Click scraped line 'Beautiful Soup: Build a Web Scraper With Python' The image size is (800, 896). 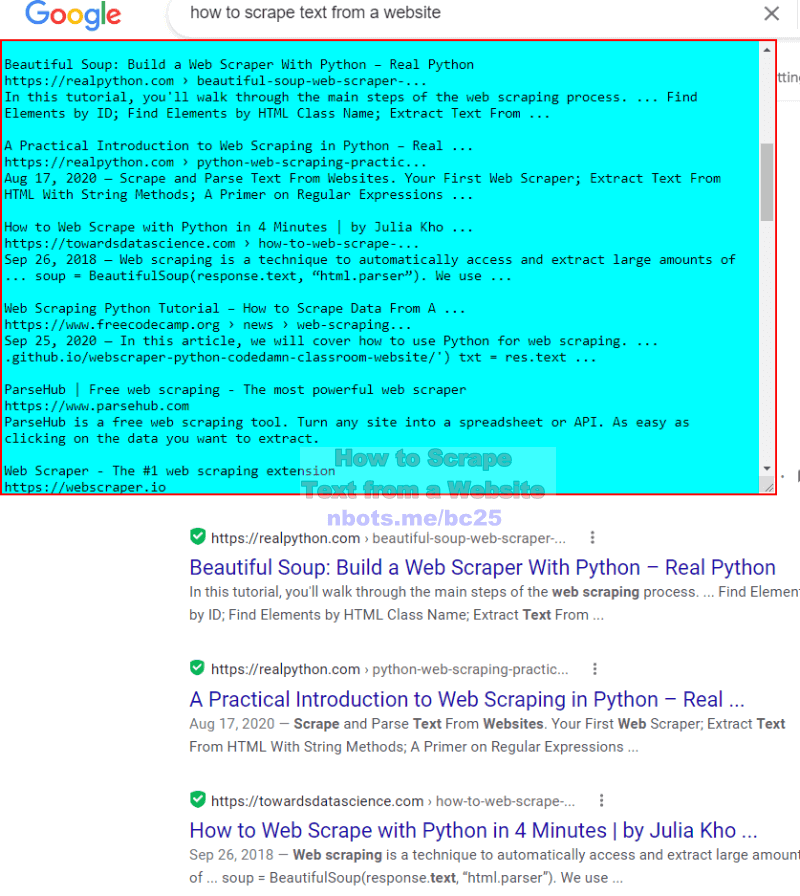coord(239,65)
